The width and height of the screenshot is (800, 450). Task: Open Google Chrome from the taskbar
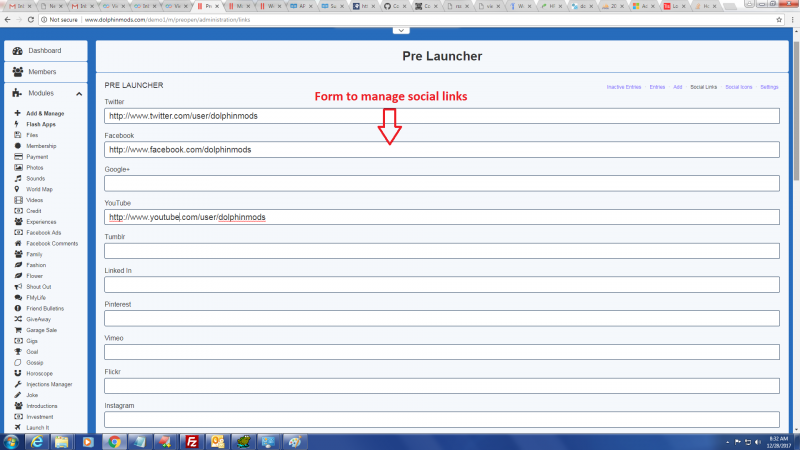click(114, 442)
